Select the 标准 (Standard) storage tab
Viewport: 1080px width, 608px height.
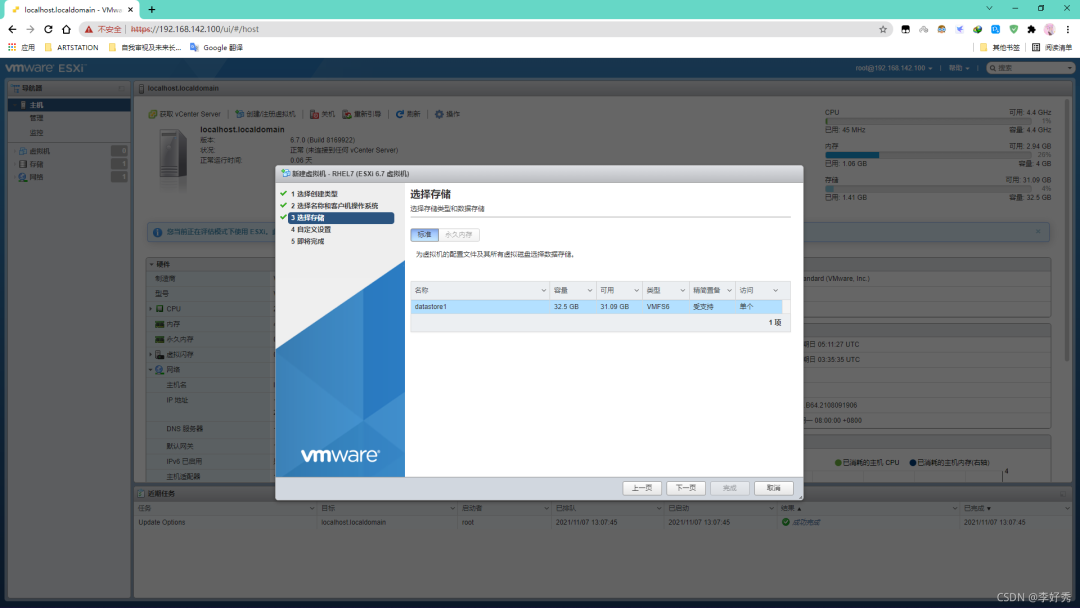424,235
